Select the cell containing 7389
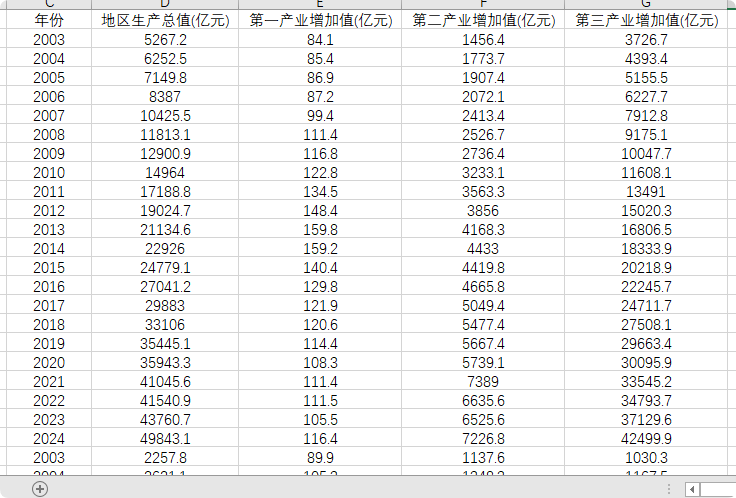This screenshot has height=498, width=736. pyautogui.click(x=483, y=382)
